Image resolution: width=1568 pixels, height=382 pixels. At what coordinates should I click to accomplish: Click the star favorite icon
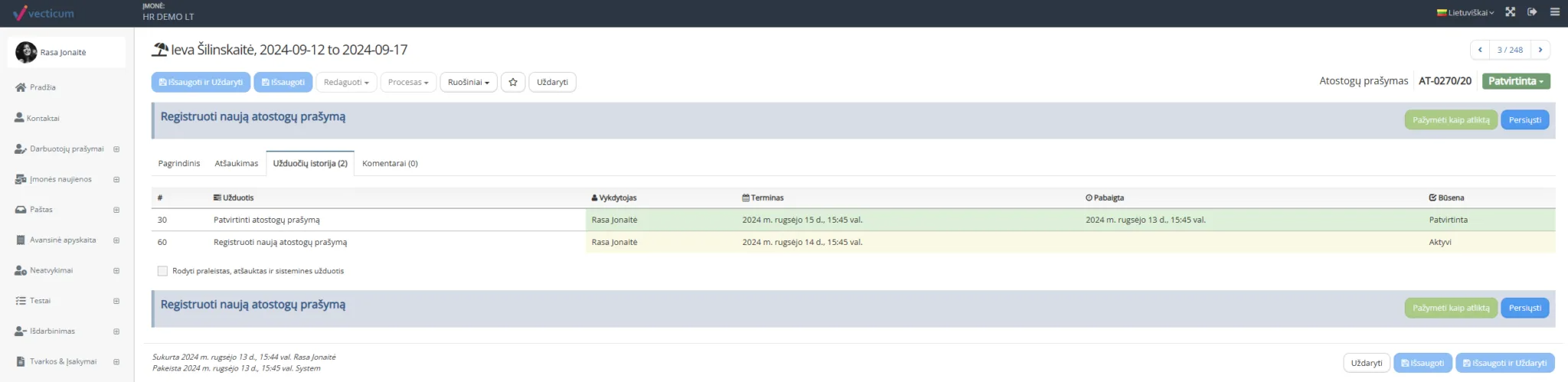point(513,82)
